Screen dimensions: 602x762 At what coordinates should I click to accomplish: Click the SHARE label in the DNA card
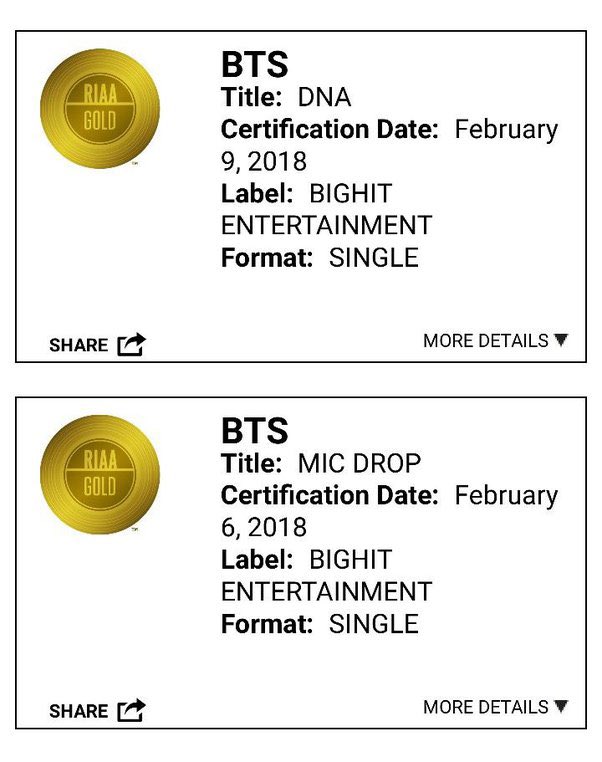tap(79, 345)
